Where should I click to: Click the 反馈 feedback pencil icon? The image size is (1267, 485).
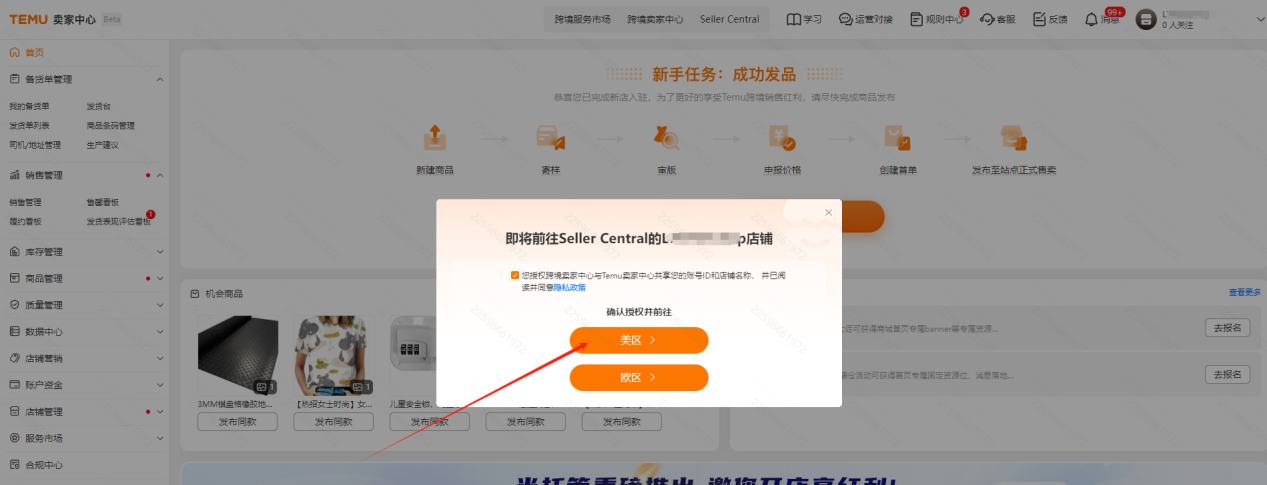pos(1039,19)
